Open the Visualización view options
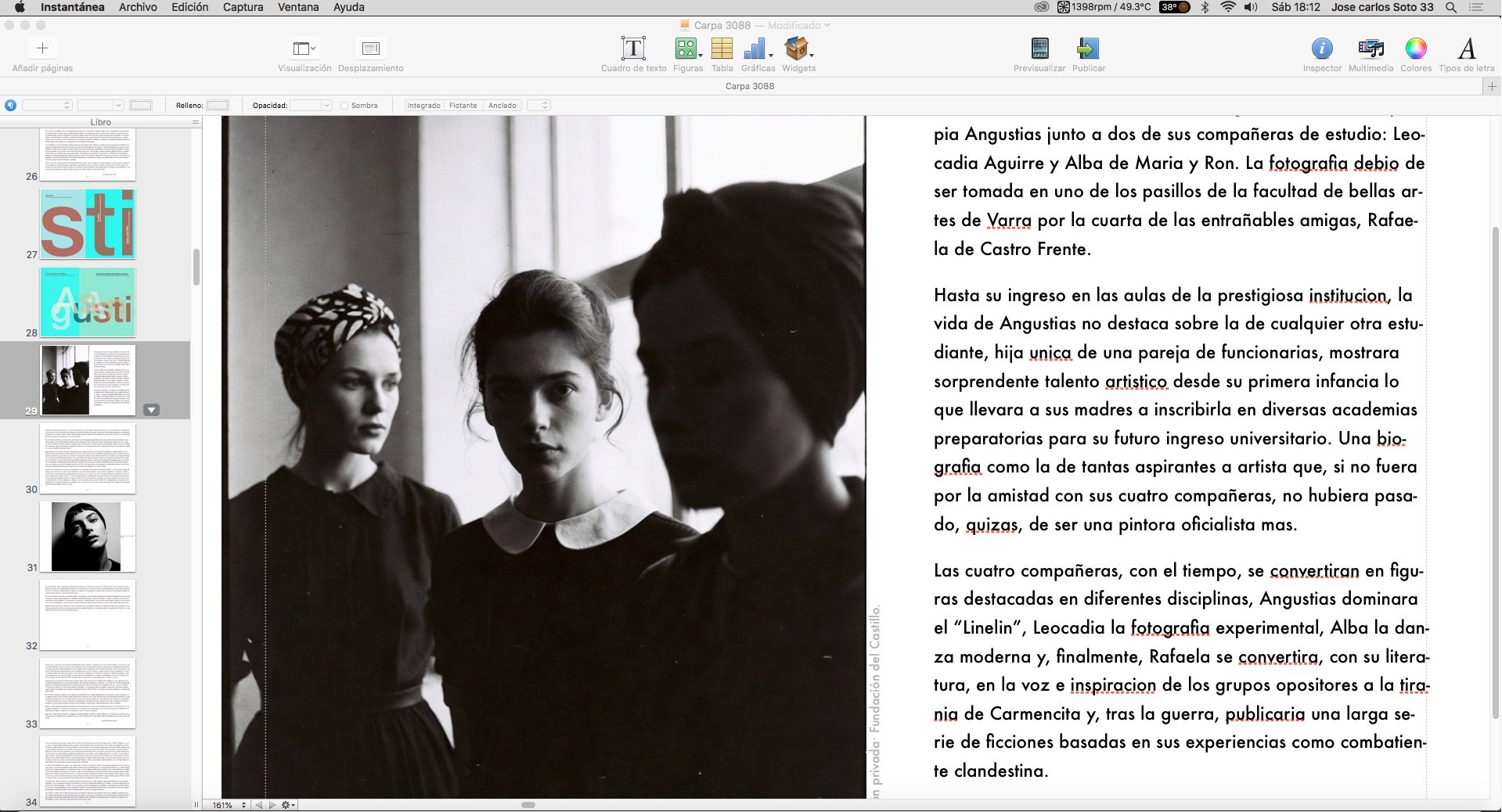The height and width of the screenshot is (812, 1502). [x=304, y=49]
